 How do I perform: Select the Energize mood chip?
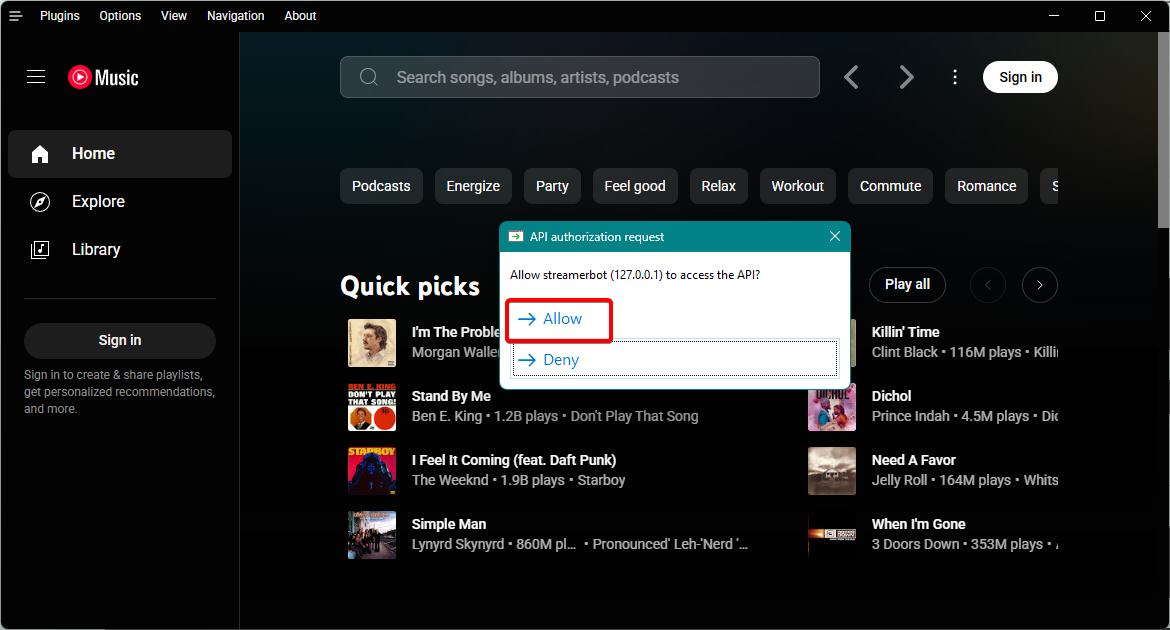pyautogui.click(x=473, y=186)
